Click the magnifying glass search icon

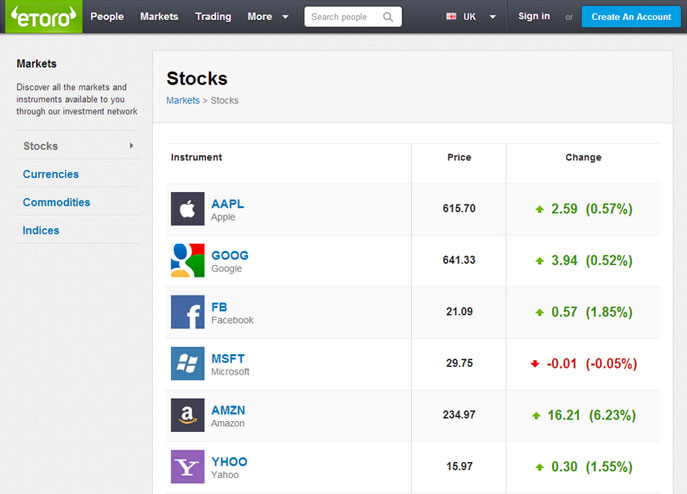[388, 17]
